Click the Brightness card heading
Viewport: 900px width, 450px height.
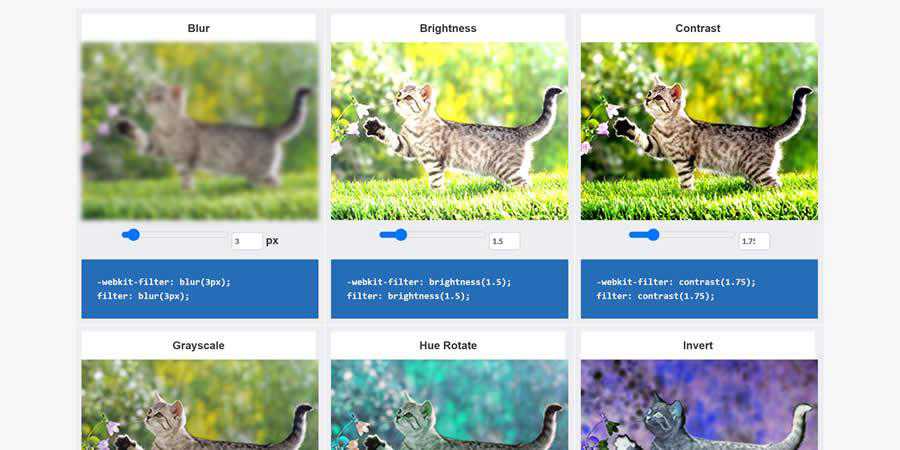(448, 28)
